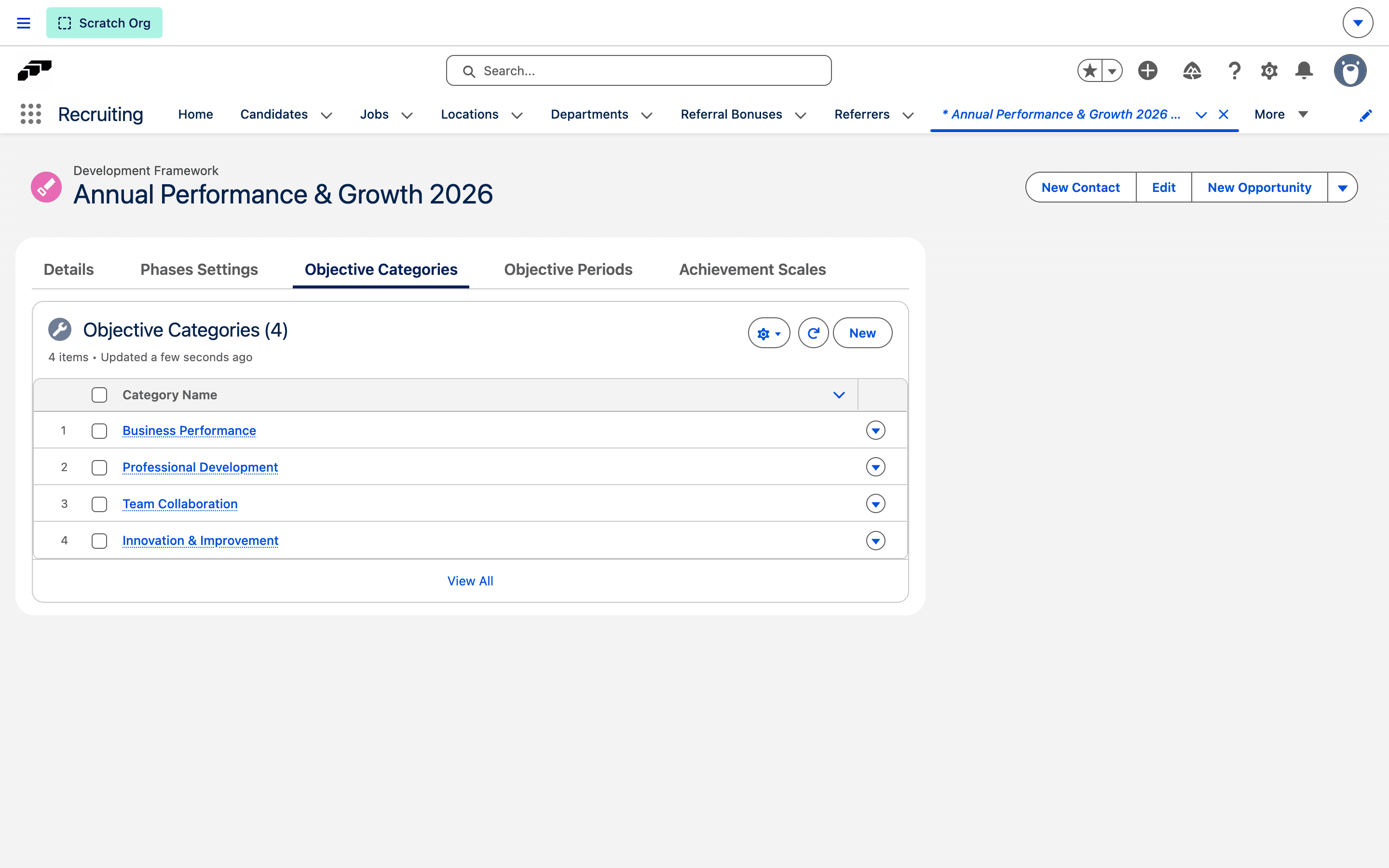Open the Locations nav tab
The width and height of the screenshot is (1389, 868).
click(x=469, y=114)
